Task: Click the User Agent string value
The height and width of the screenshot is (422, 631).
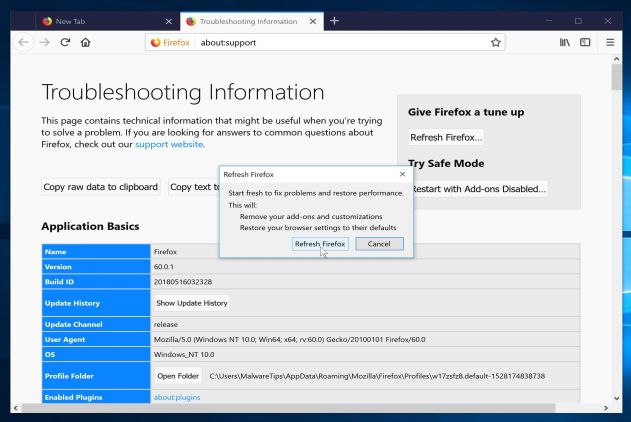Action: click(x=289, y=339)
